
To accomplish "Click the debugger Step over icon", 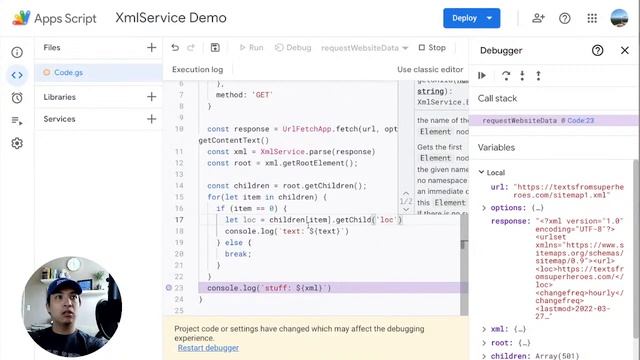I will (506, 76).
